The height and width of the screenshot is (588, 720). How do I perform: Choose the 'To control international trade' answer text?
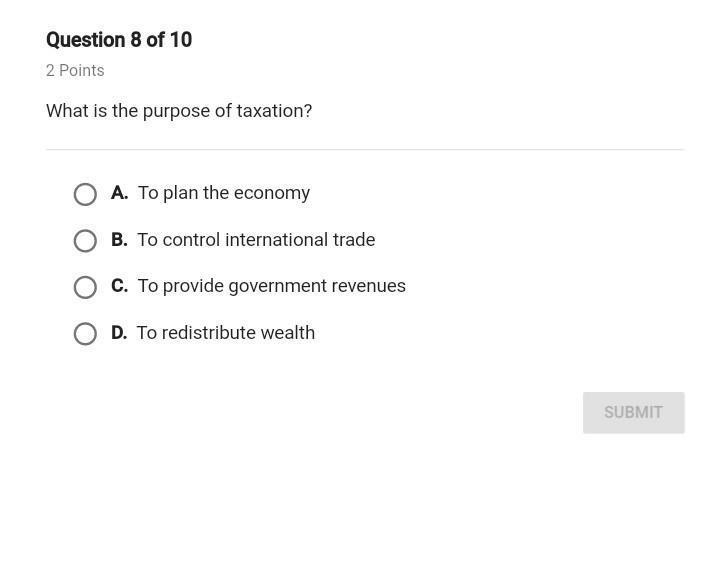[256, 240]
